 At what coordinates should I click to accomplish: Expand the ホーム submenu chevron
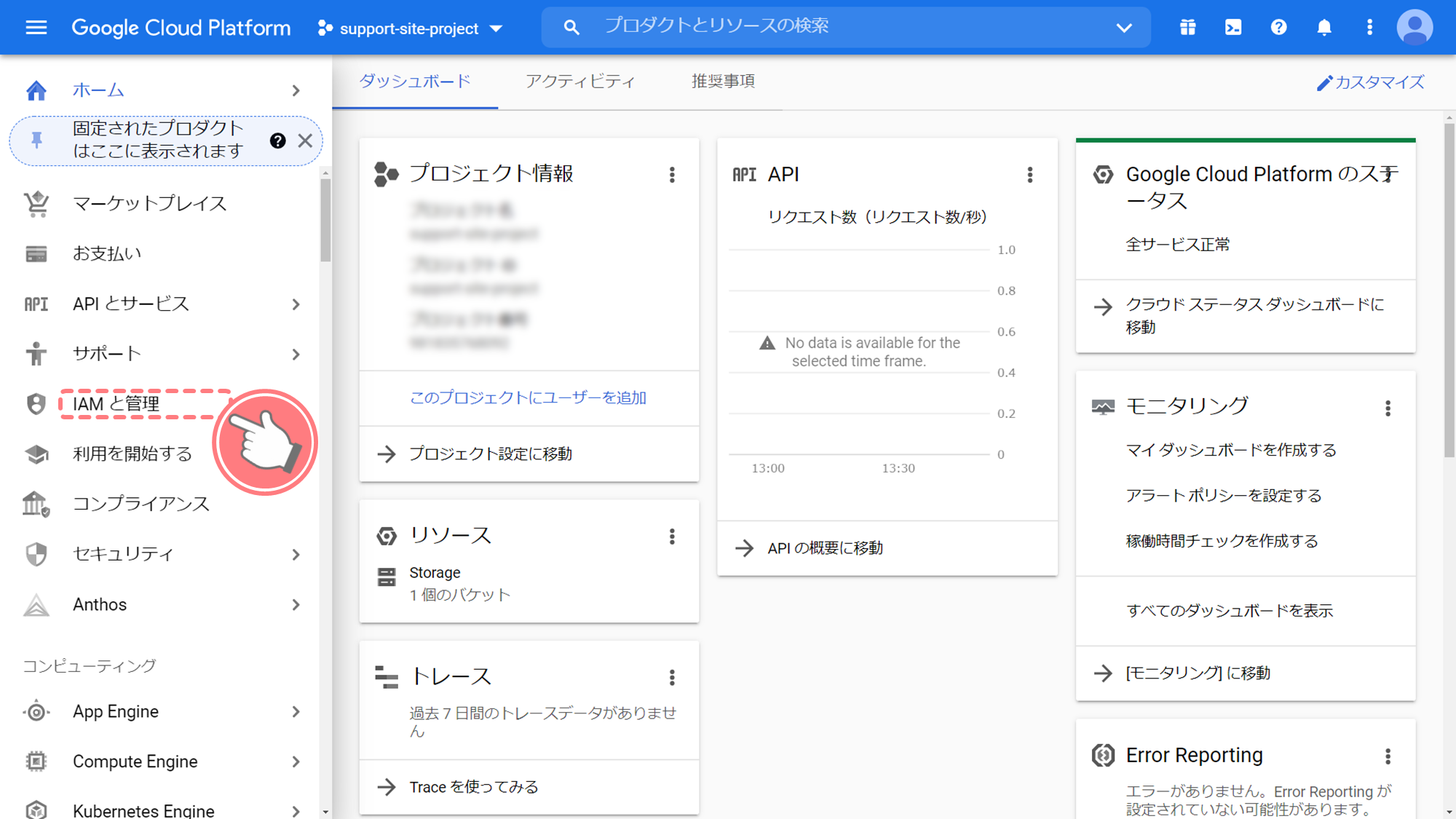(x=296, y=90)
